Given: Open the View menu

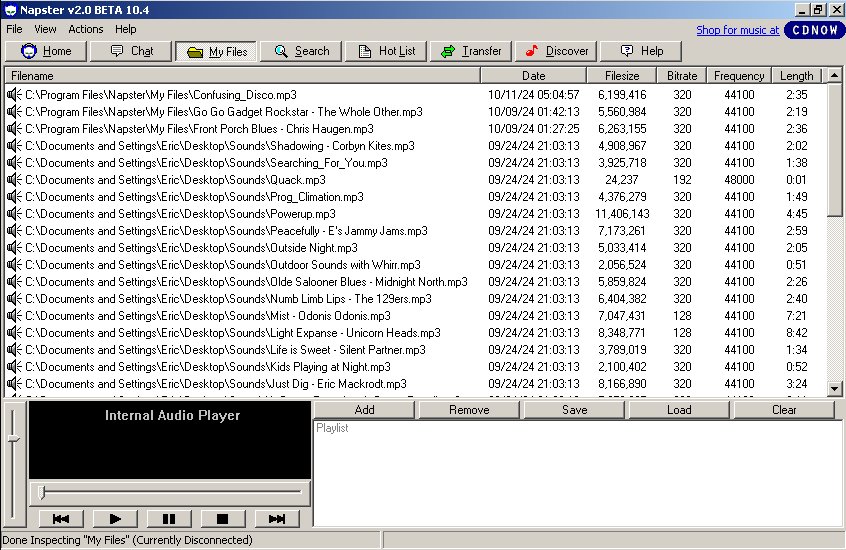Looking at the screenshot, I should coord(45,29).
